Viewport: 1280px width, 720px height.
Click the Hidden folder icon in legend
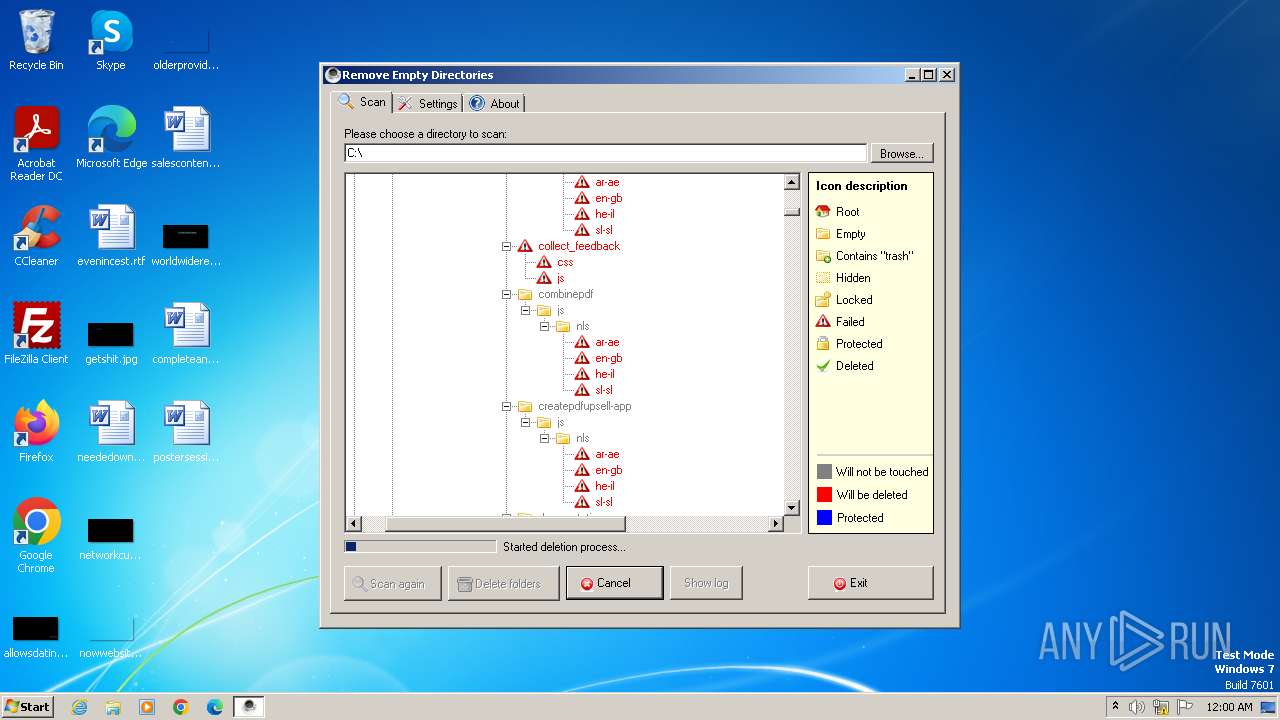(823, 277)
